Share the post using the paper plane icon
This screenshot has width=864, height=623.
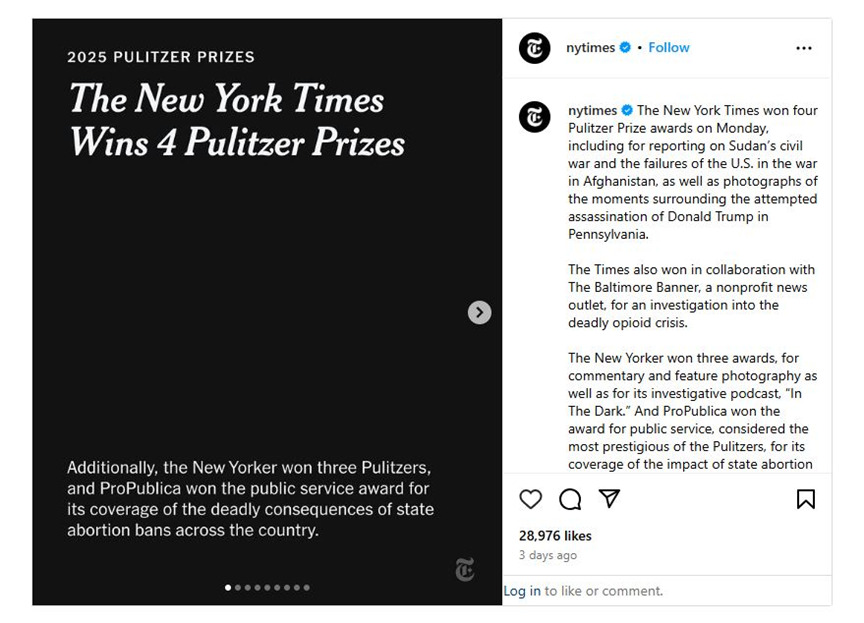pos(609,498)
